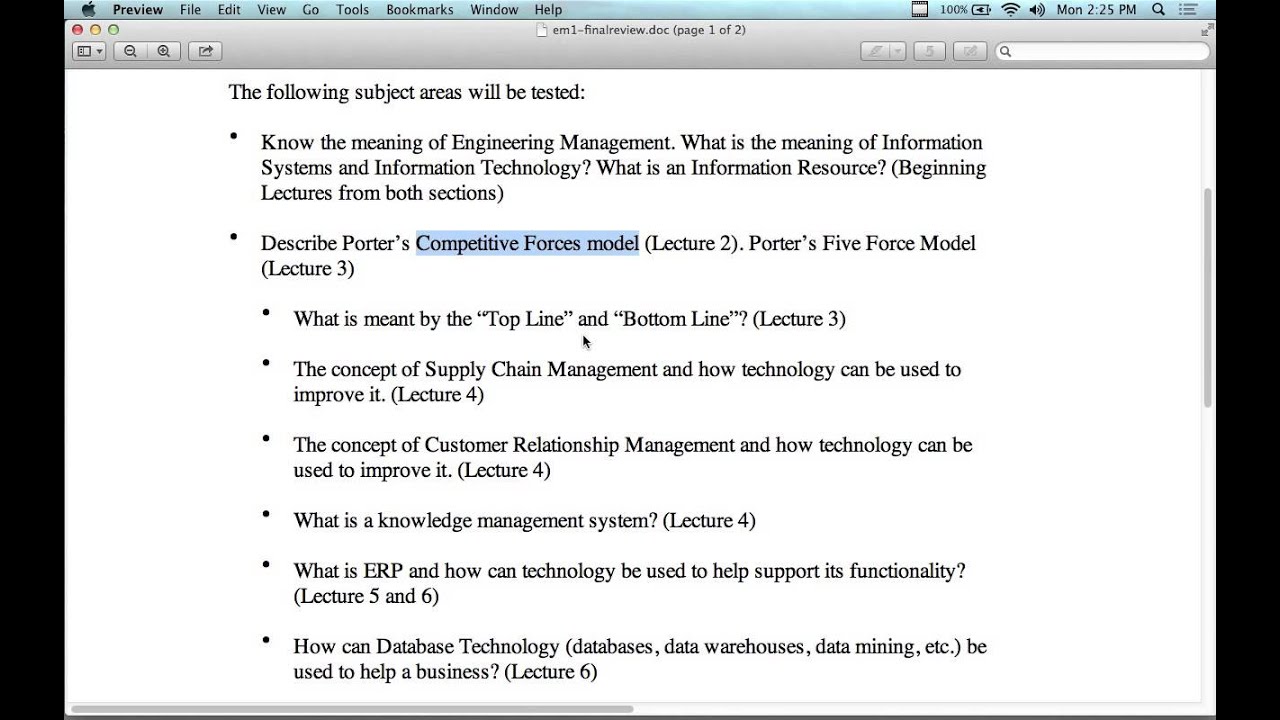Click the text 'Porter's Five Force Model'
1280x720 pixels.
point(862,243)
